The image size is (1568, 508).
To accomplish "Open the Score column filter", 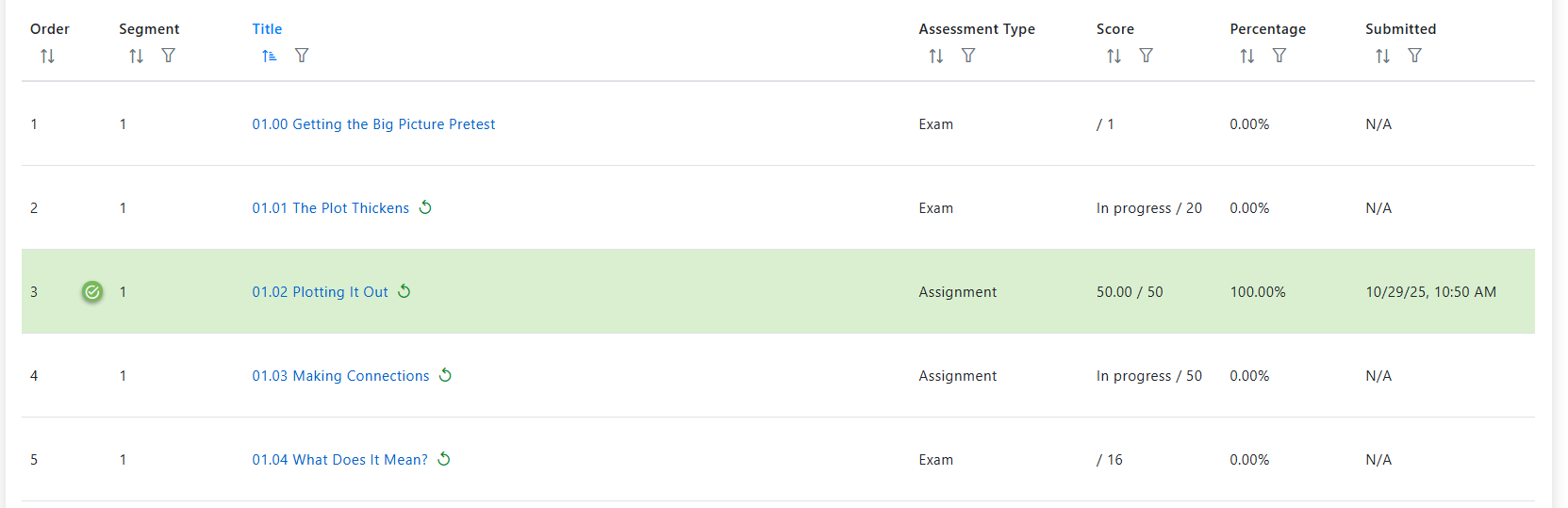I will (1146, 56).
